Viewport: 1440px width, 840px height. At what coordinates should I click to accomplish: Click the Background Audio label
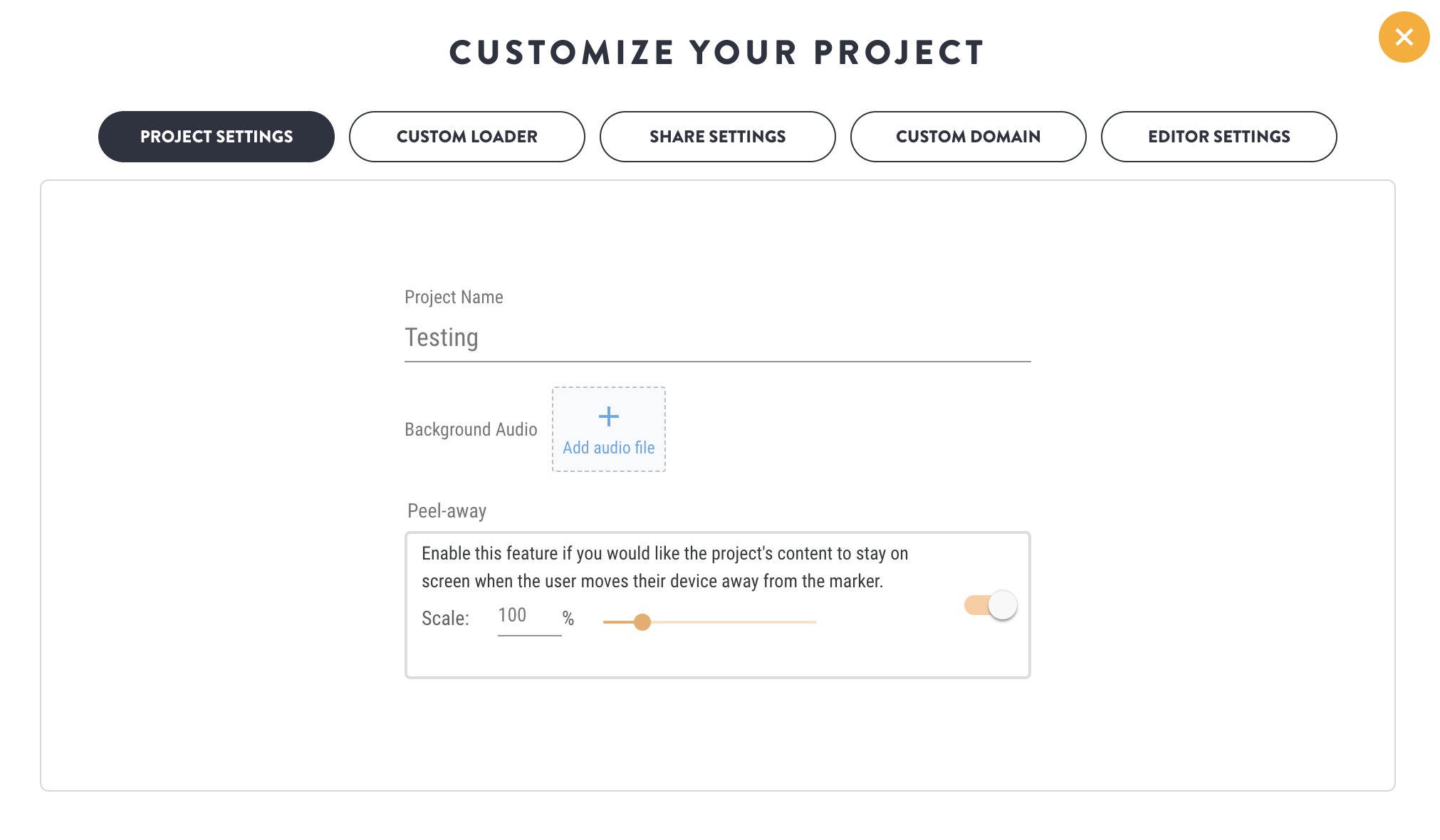471,429
